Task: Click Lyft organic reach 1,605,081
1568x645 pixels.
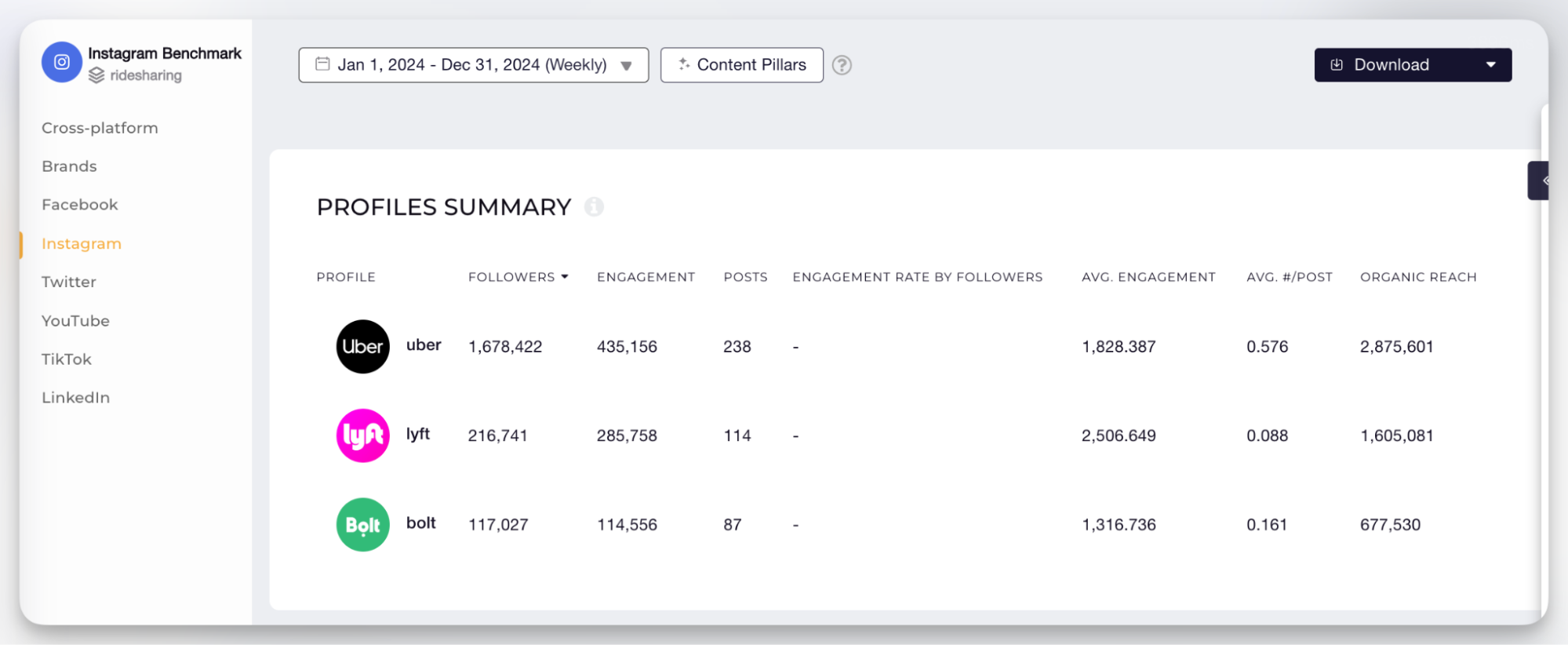Action: click(1397, 435)
